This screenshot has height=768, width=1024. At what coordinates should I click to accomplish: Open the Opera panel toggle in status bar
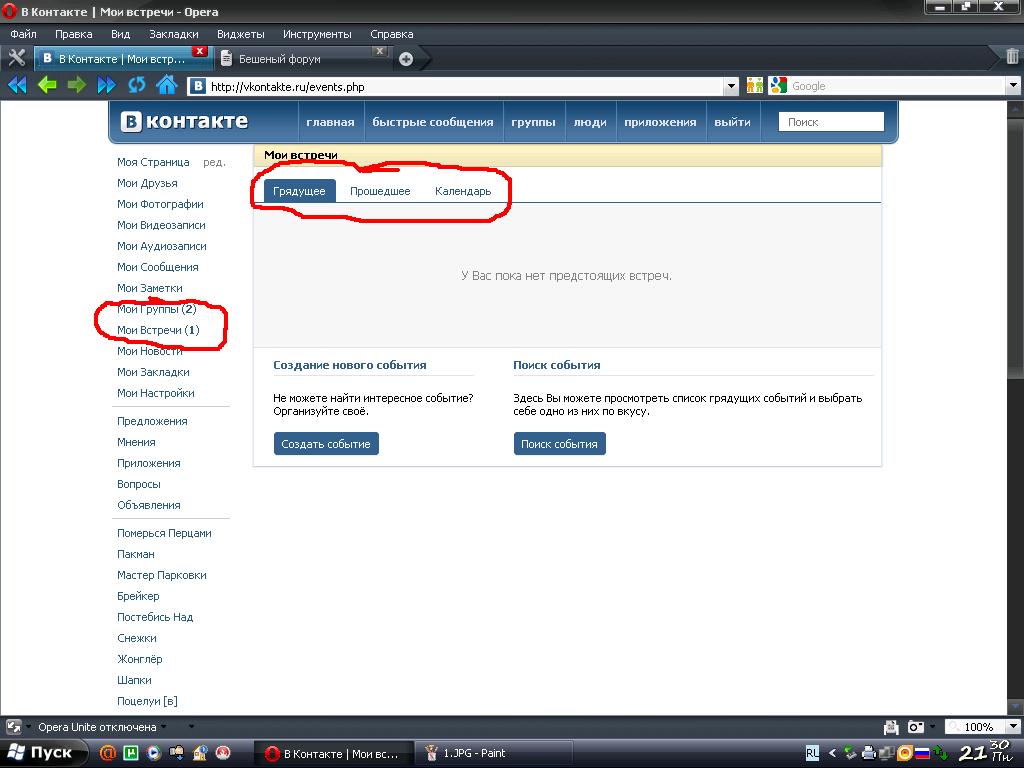point(13,727)
